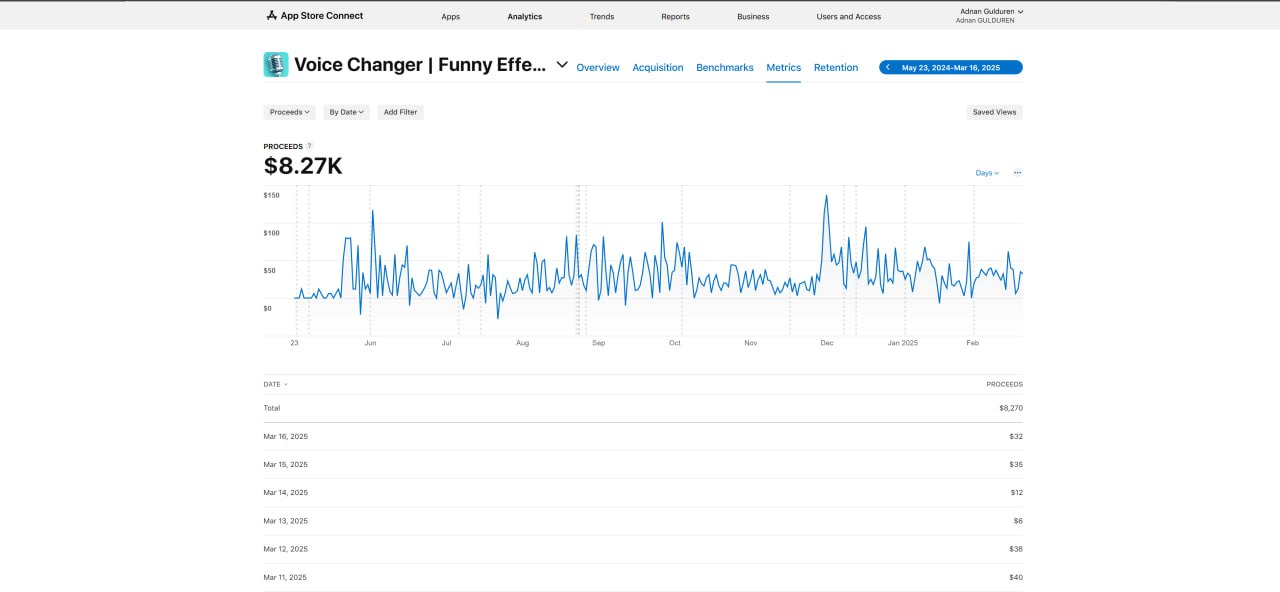Open the Proceeds metric dropdown
Image resolution: width=1280 pixels, height=592 pixels.
click(x=290, y=112)
